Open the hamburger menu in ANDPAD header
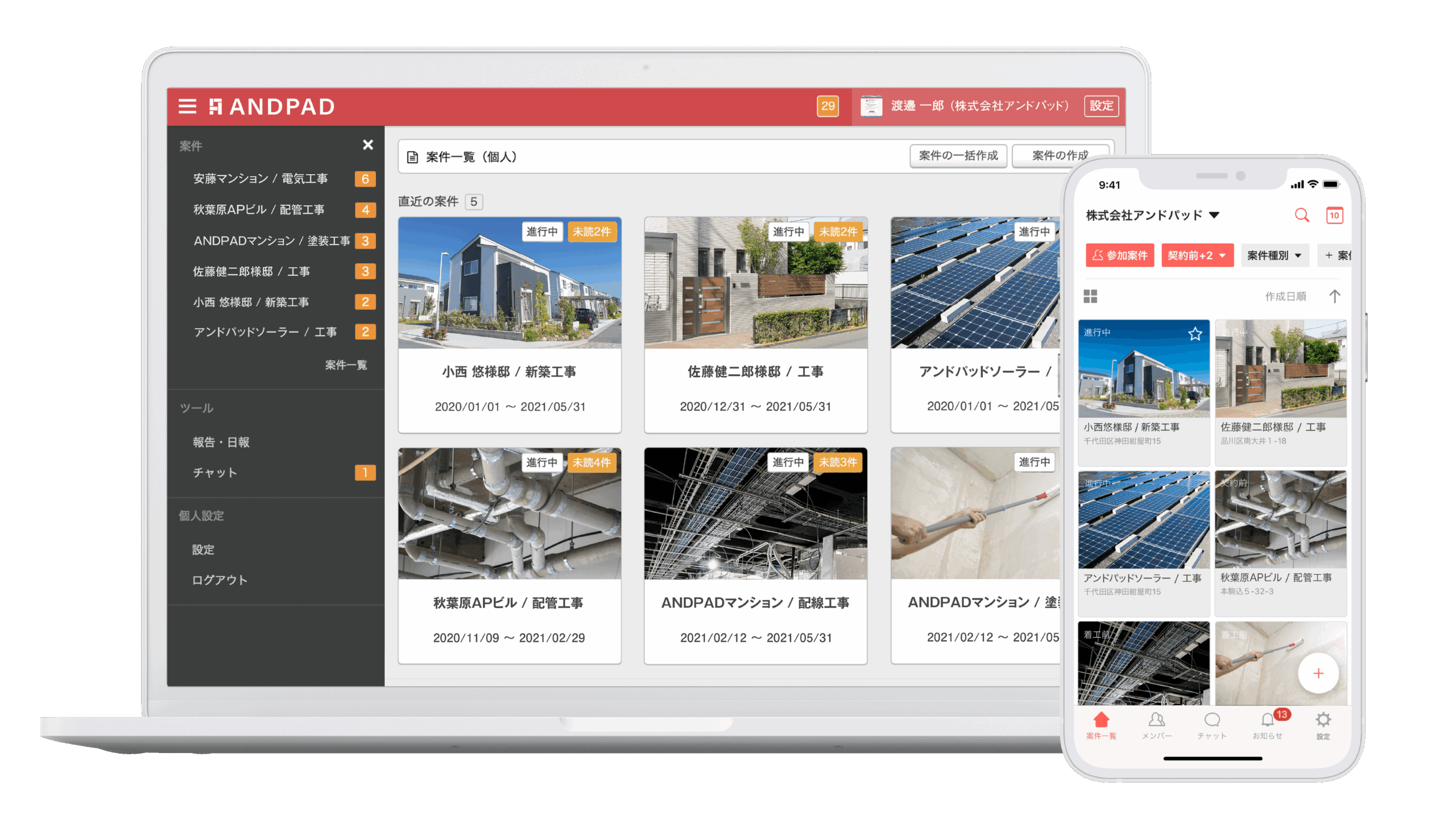1456x819 pixels. [x=187, y=106]
